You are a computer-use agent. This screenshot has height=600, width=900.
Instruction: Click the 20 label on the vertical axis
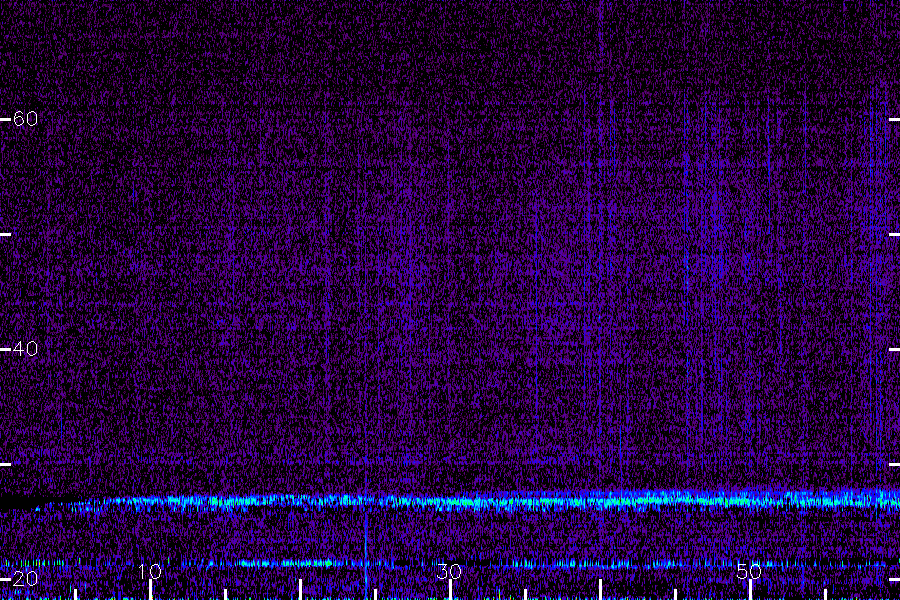25,578
